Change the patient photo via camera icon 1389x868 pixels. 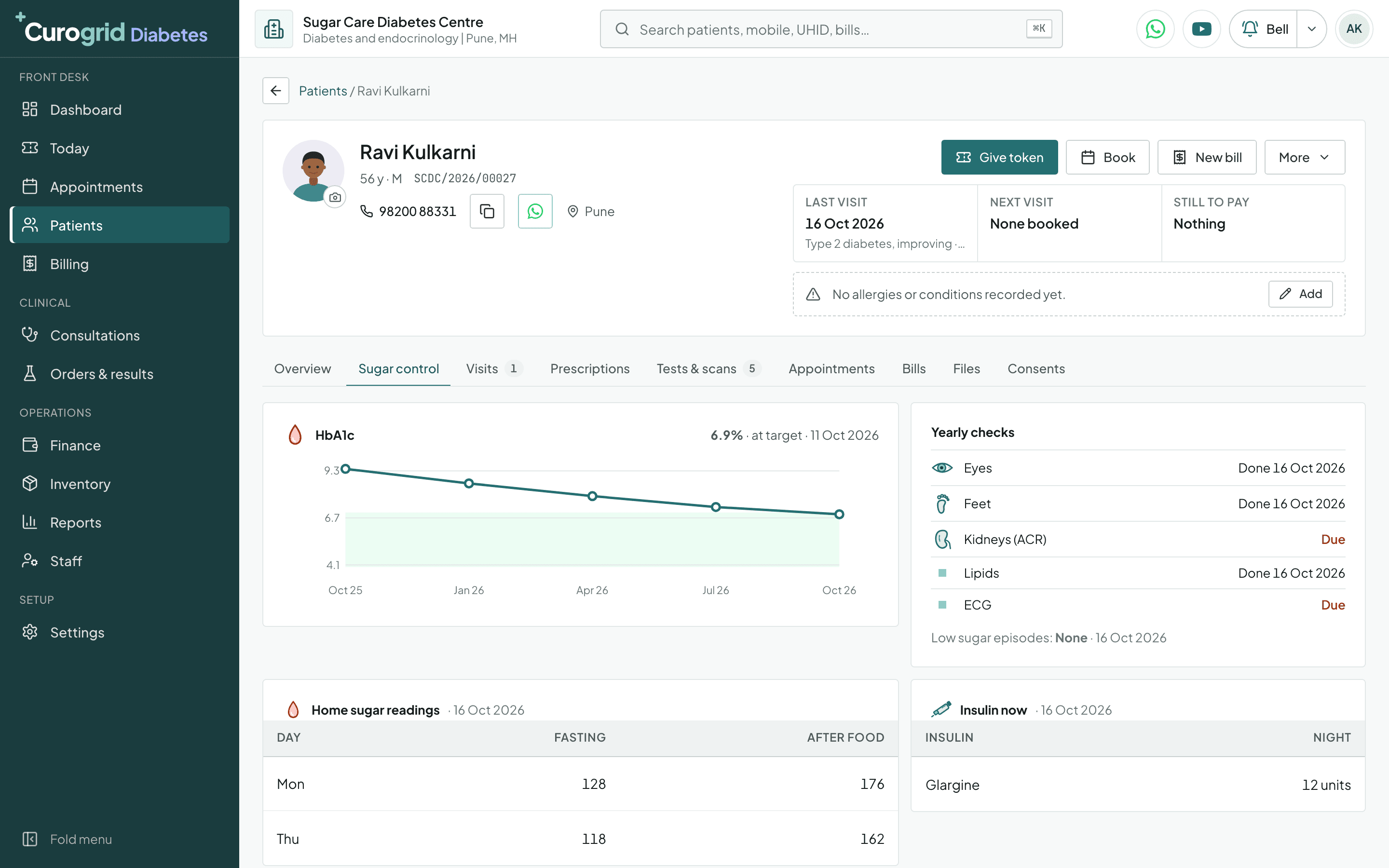tap(335, 197)
